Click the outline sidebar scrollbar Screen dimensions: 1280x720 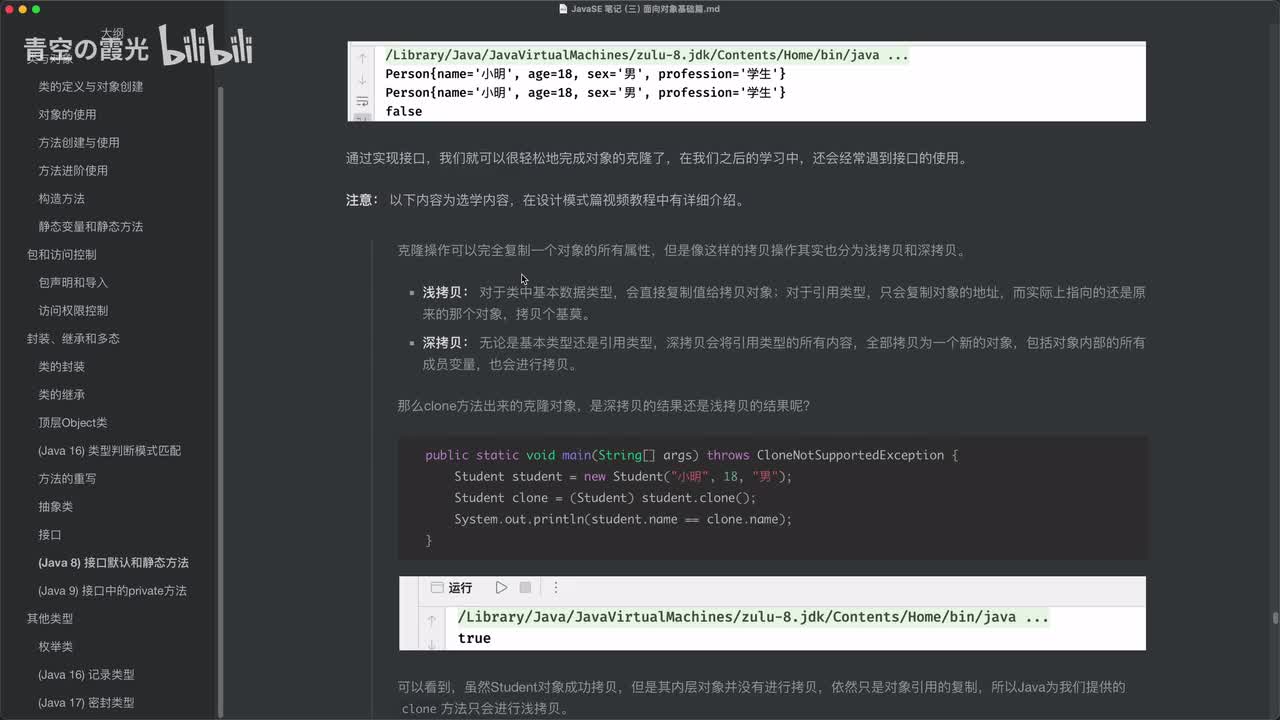(x=220, y=400)
